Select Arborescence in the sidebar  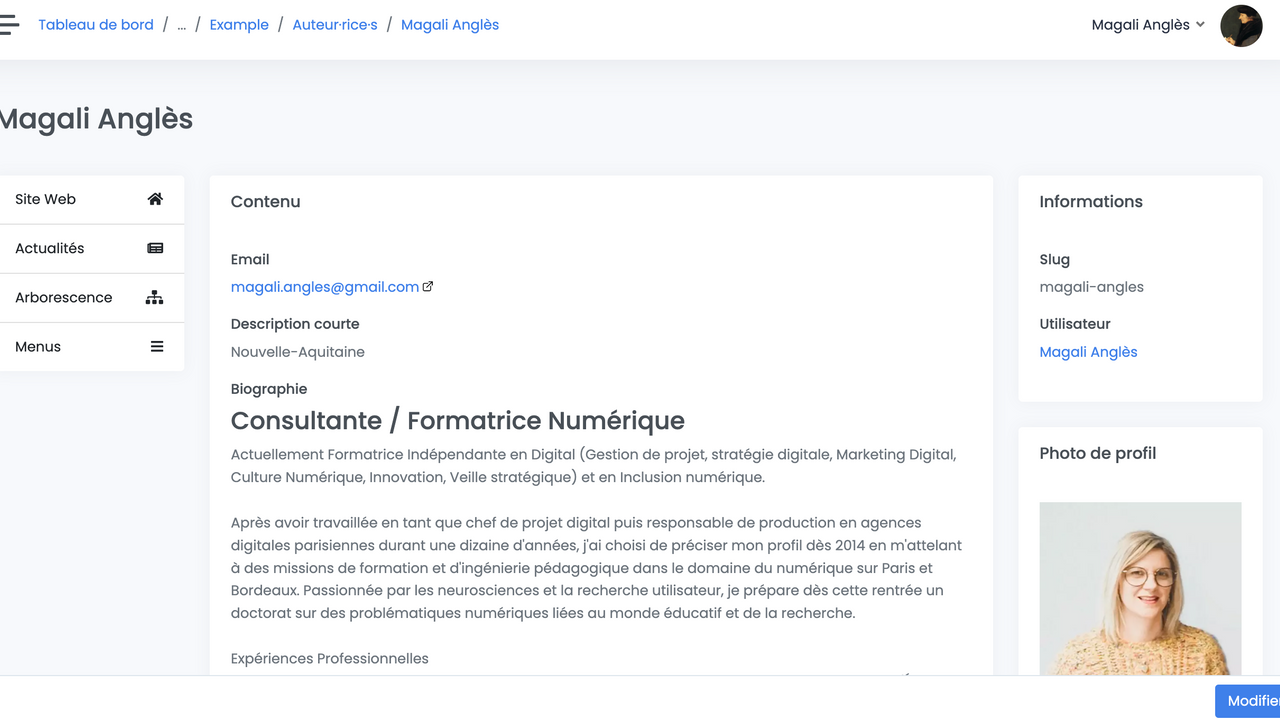64,297
